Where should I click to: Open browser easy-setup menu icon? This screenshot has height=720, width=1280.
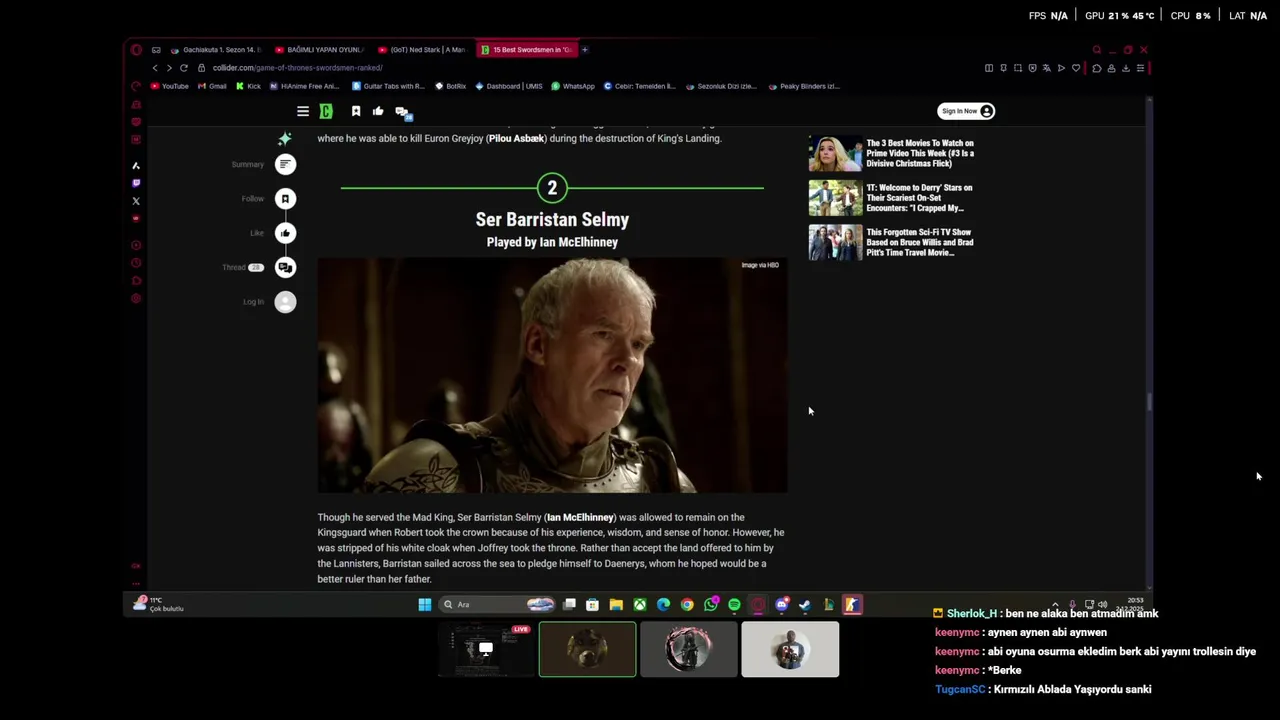tap(1140, 68)
